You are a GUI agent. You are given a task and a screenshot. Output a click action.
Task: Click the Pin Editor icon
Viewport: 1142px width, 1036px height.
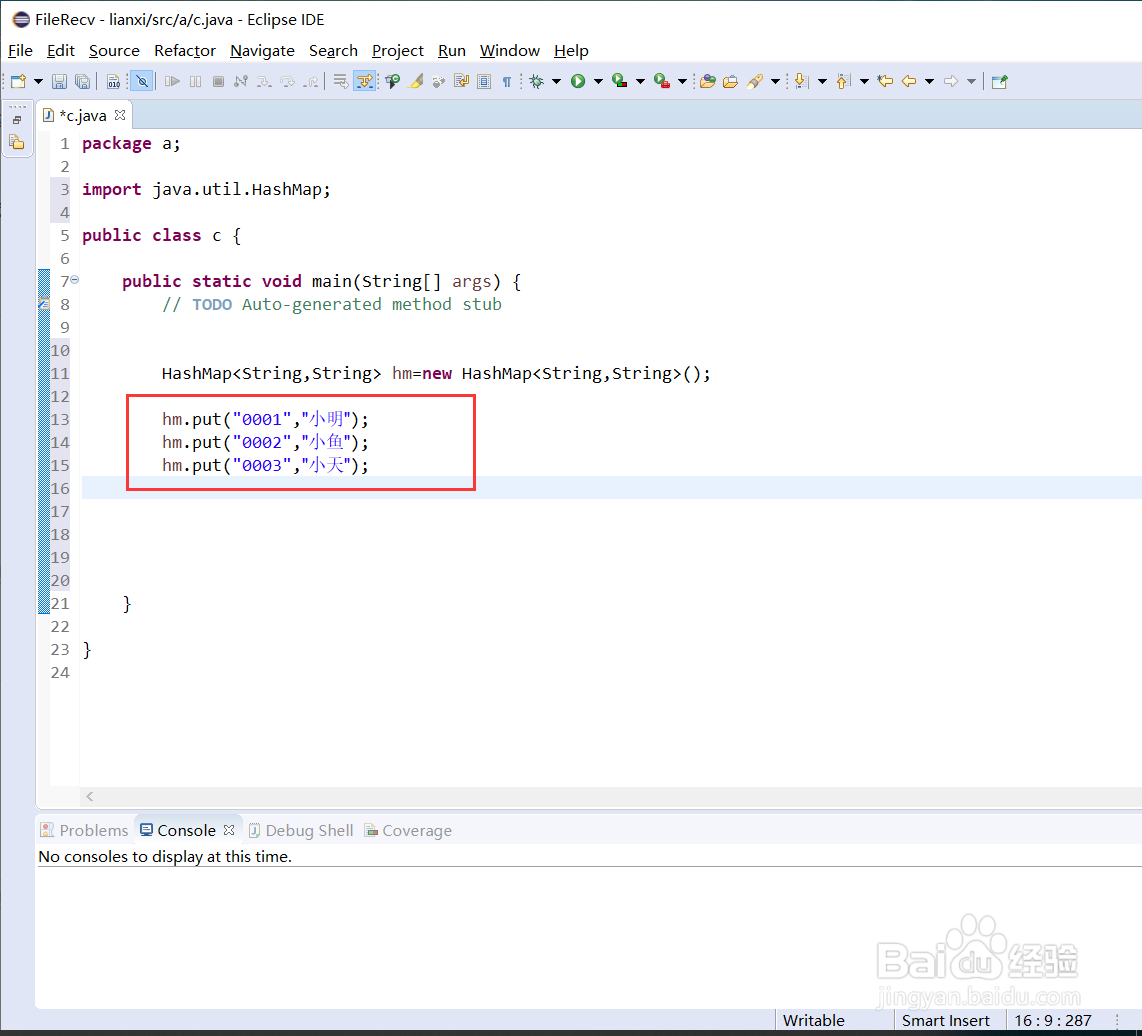1000,82
